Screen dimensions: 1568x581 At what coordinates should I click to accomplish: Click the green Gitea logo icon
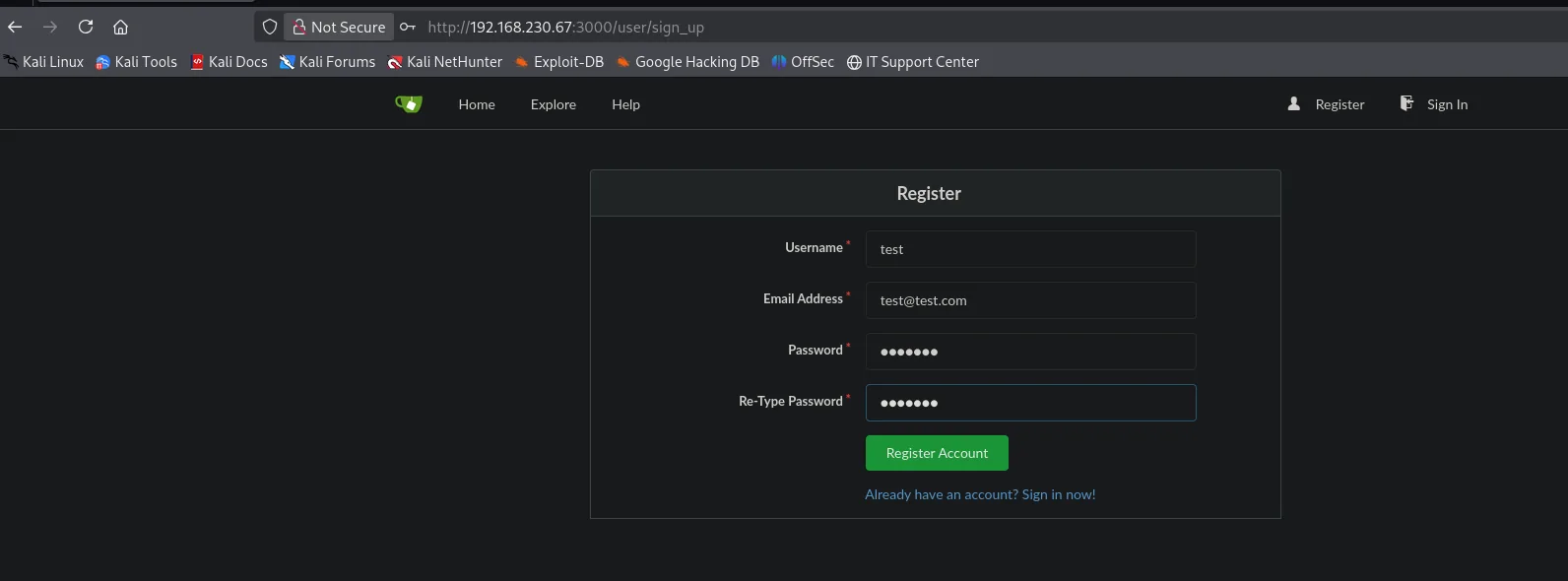pos(409,103)
